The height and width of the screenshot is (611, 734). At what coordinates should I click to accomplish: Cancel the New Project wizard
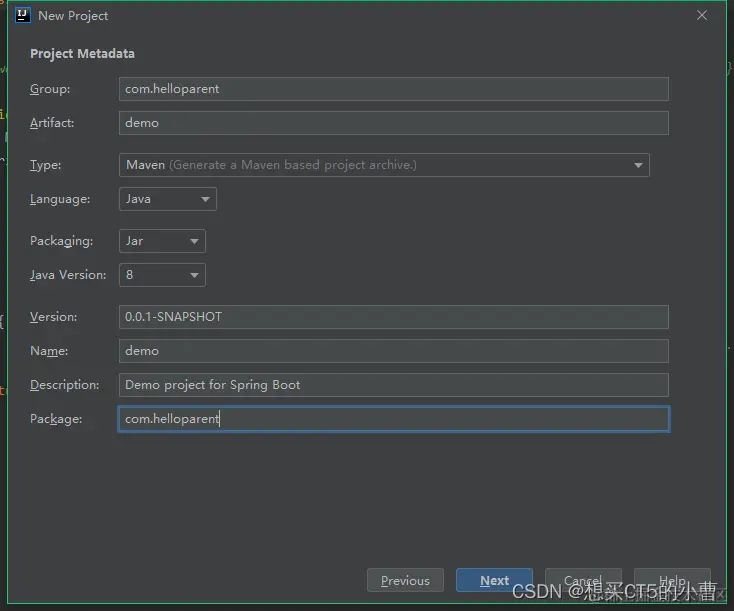583,581
